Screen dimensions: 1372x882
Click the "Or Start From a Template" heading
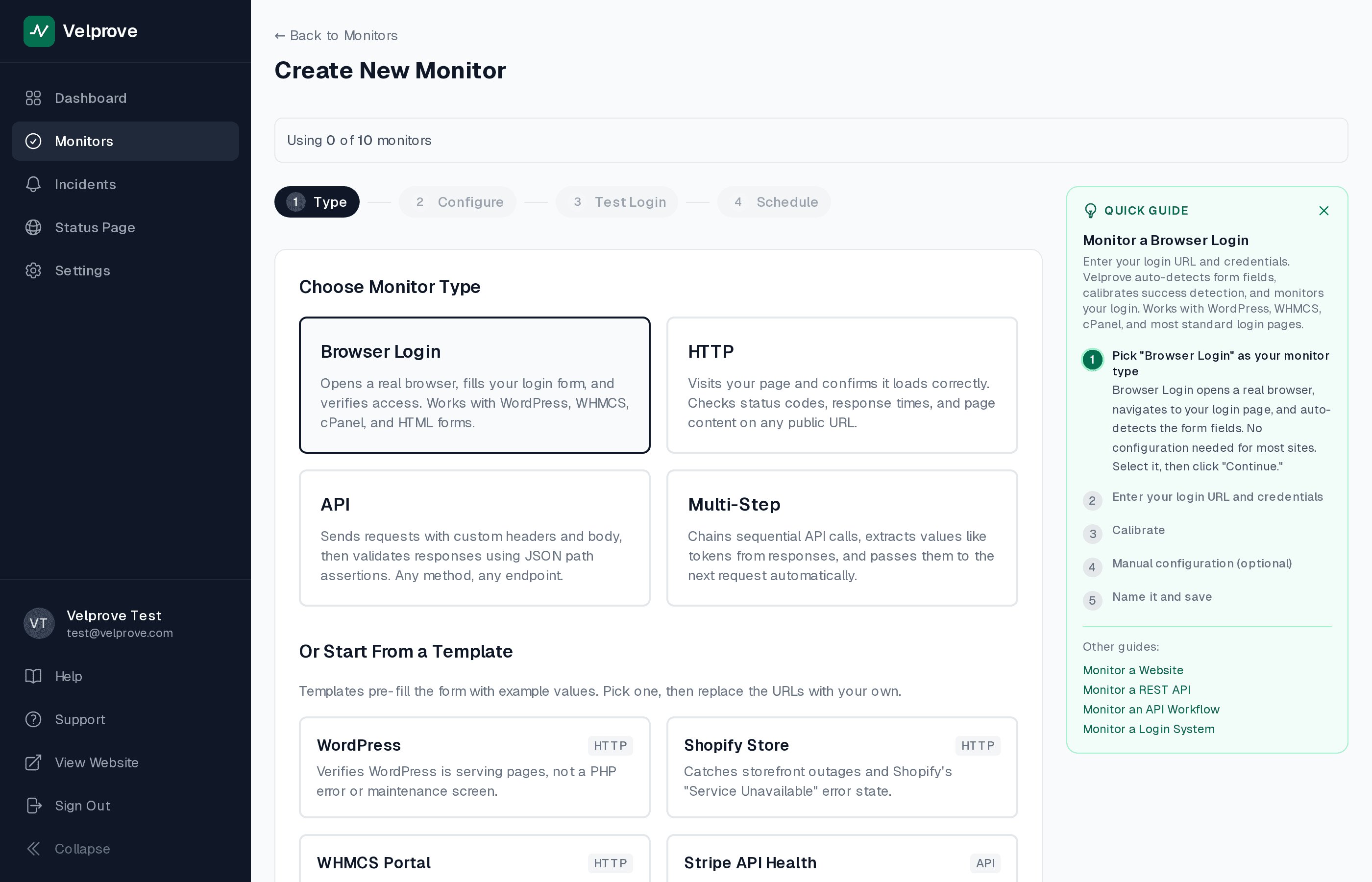(x=405, y=651)
